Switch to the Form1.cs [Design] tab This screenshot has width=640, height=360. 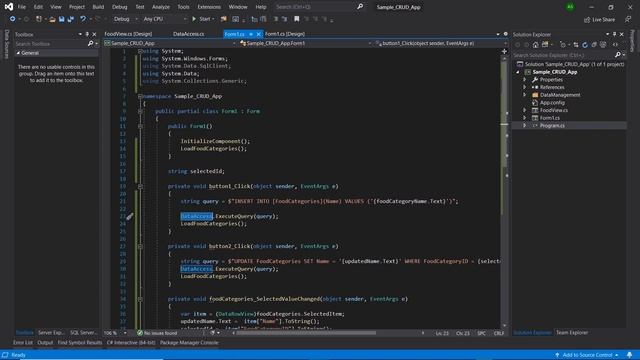tap(285, 34)
